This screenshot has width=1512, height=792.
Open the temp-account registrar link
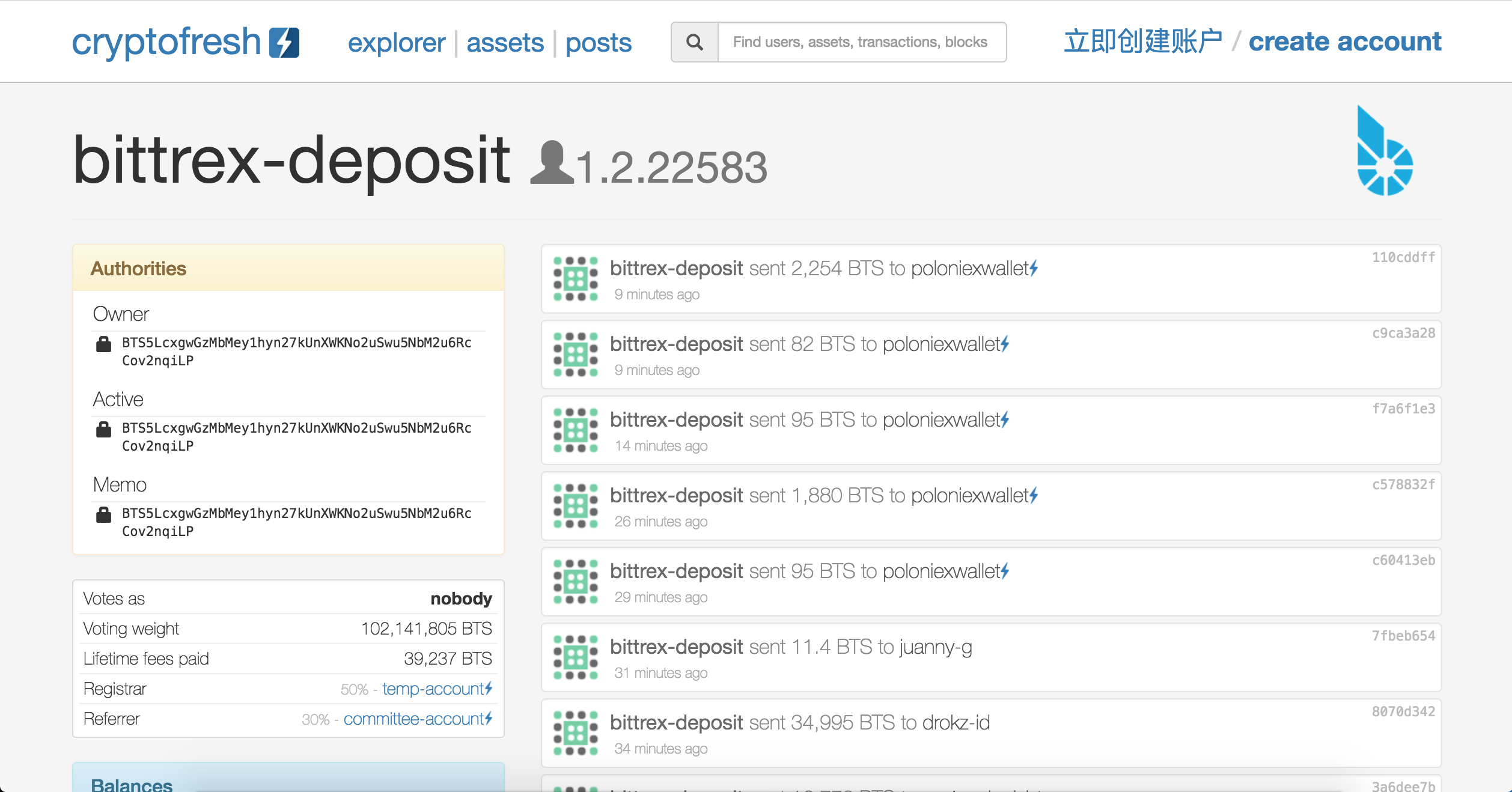(x=433, y=689)
